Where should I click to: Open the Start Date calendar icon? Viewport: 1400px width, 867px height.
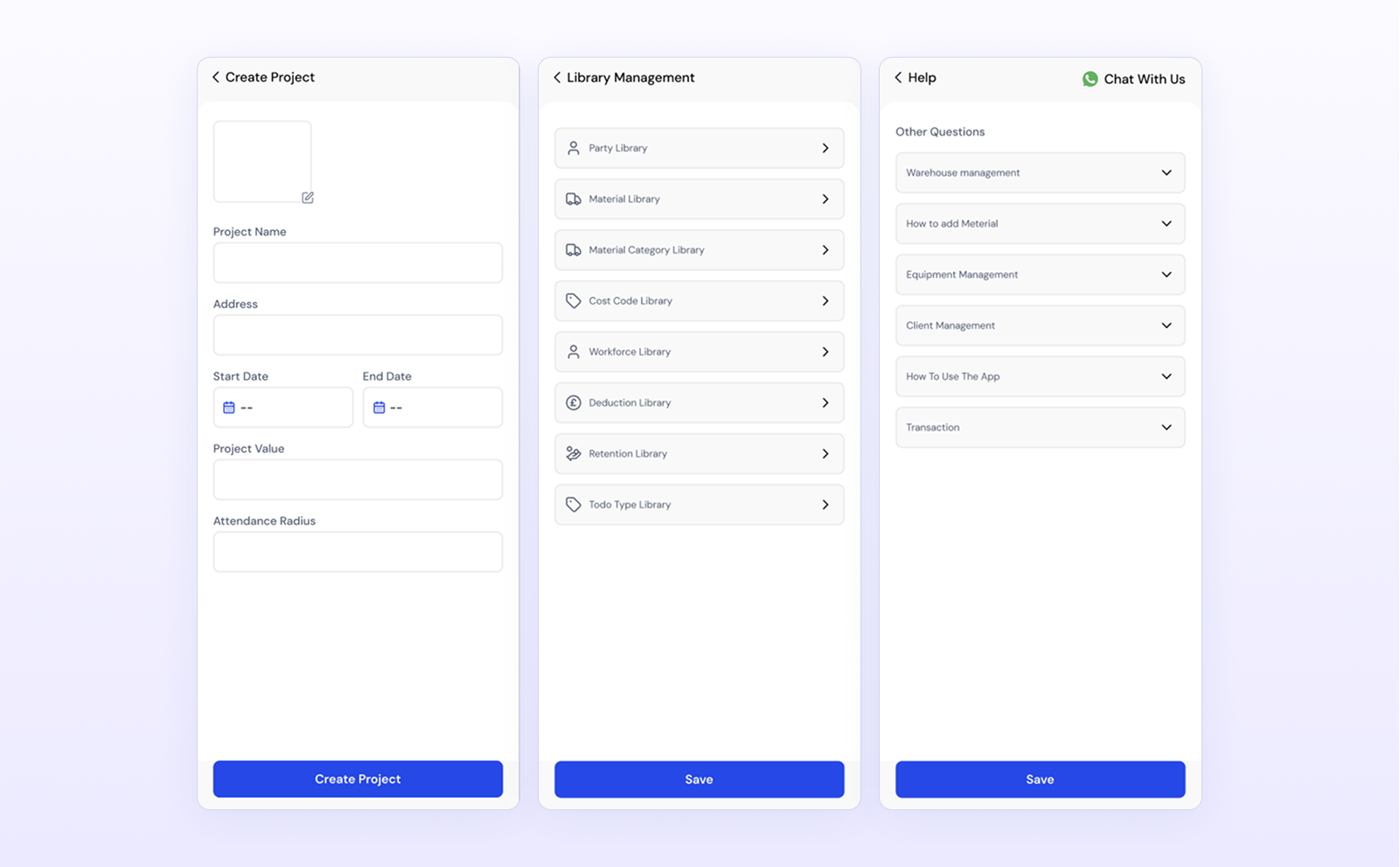coord(229,407)
